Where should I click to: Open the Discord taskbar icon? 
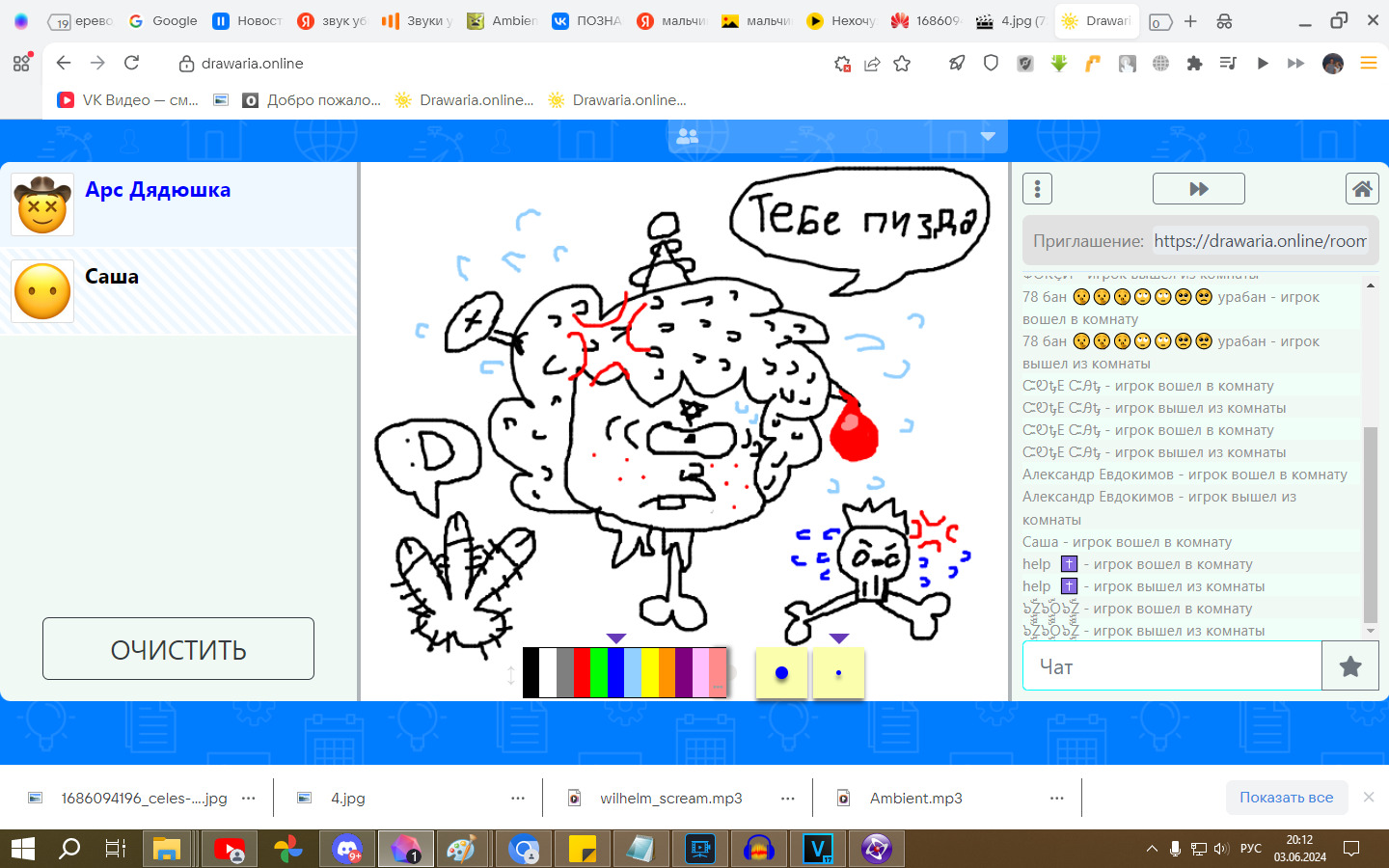point(347,849)
